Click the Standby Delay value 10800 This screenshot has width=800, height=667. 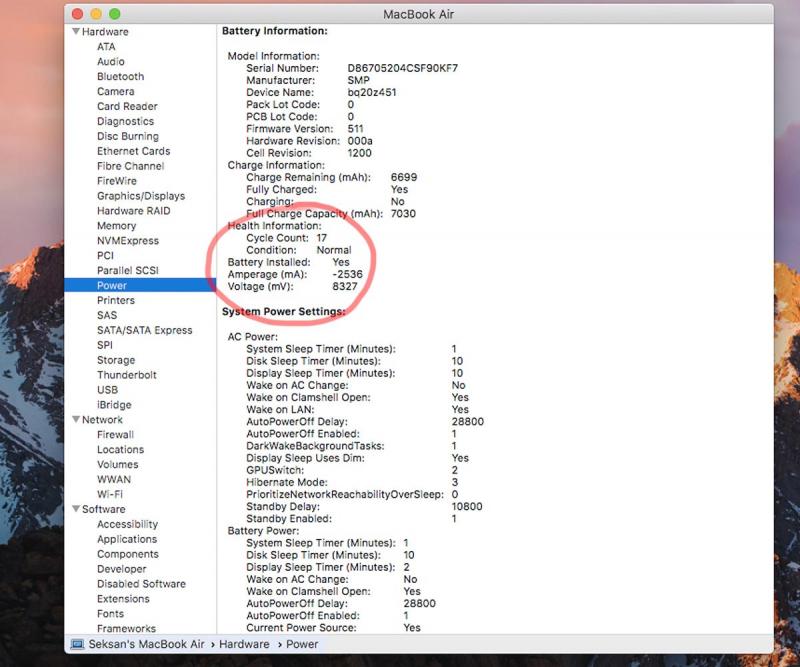[467, 507]
